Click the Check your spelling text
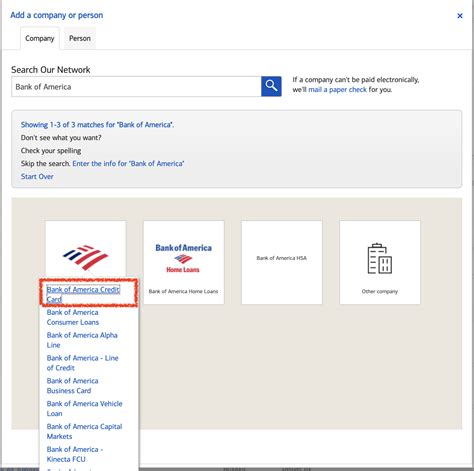This screenshot has width=474, height=471. pyautogui.click(x=51, y=151)
